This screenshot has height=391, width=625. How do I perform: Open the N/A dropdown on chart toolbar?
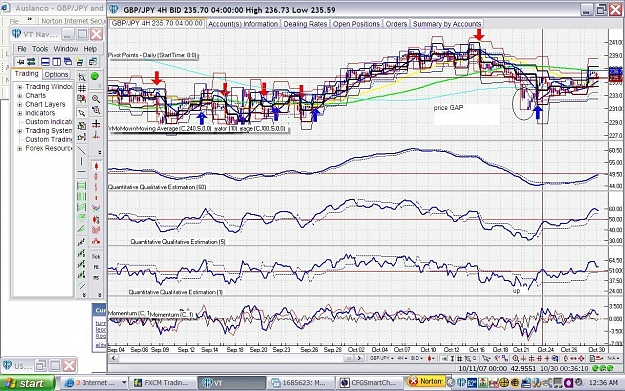612,358
